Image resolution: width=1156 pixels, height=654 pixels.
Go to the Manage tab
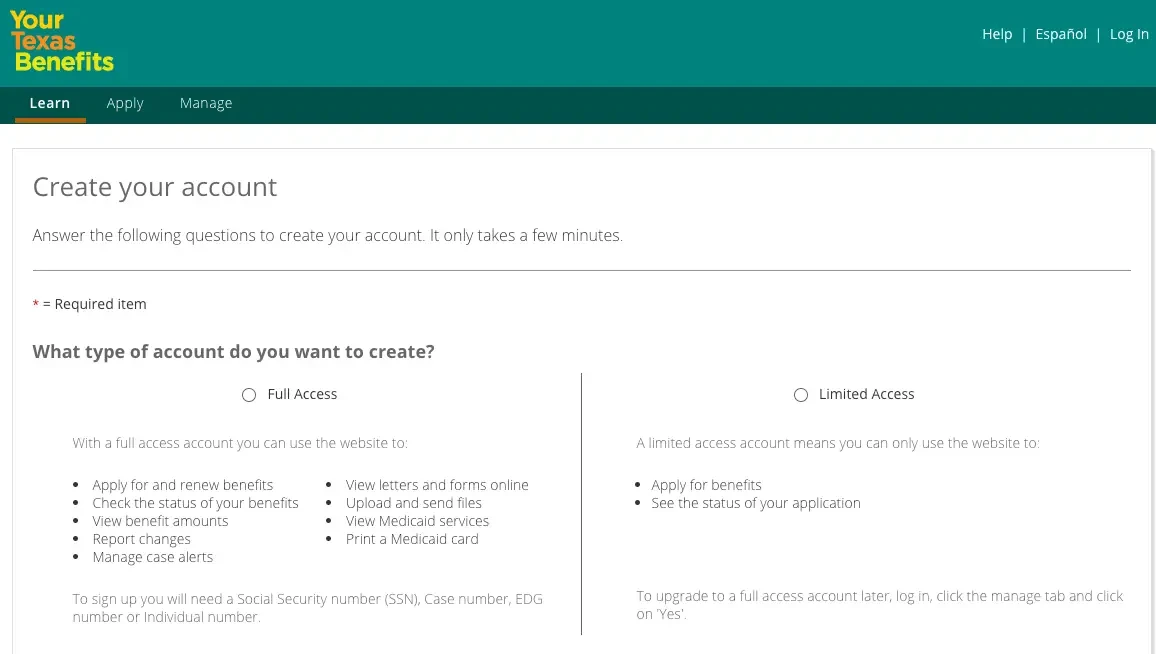tap(206, 103)
